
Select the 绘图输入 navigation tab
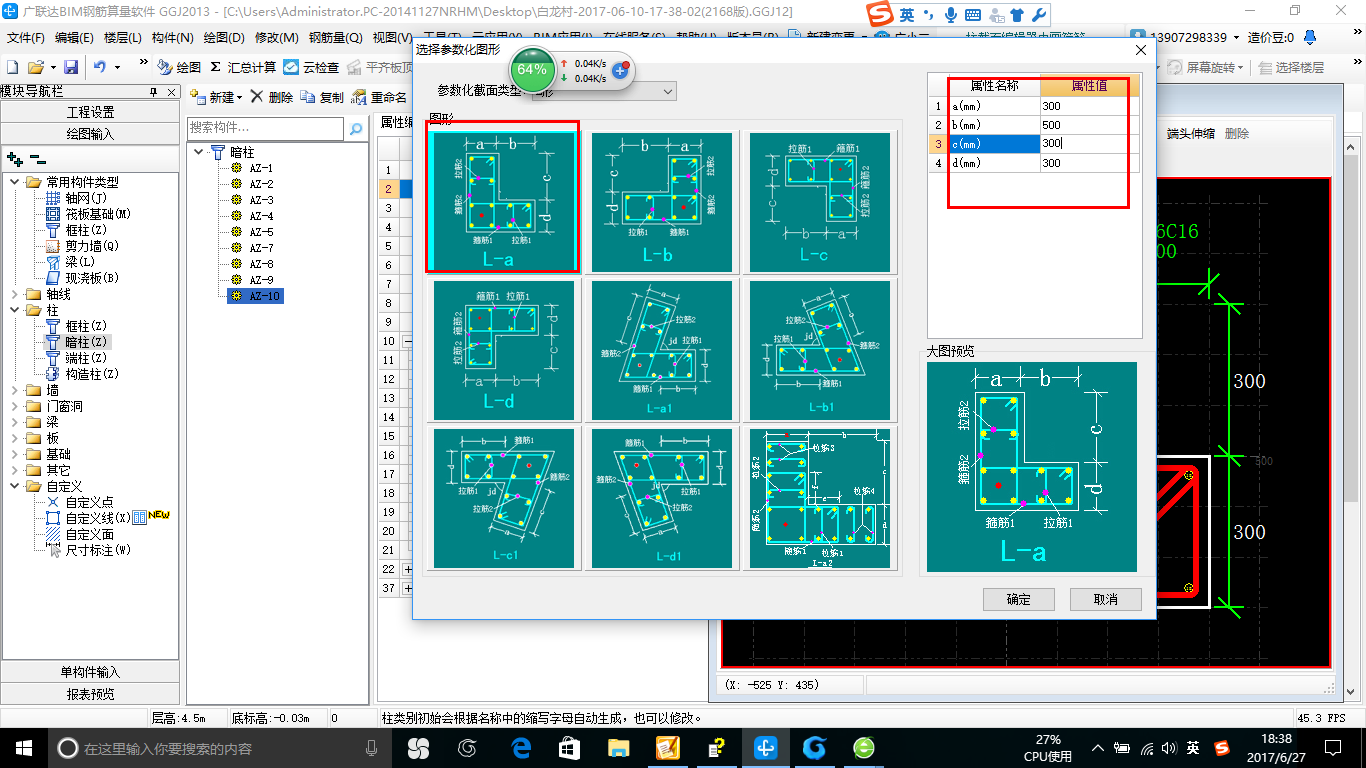pyautogui.click(x=90, y=134)
